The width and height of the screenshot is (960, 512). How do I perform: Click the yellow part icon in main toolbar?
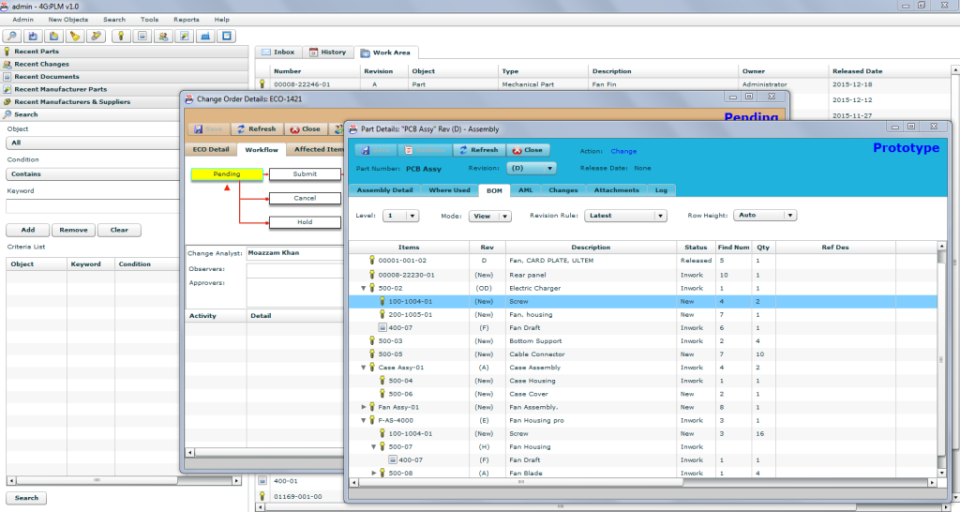click(122, 36)
